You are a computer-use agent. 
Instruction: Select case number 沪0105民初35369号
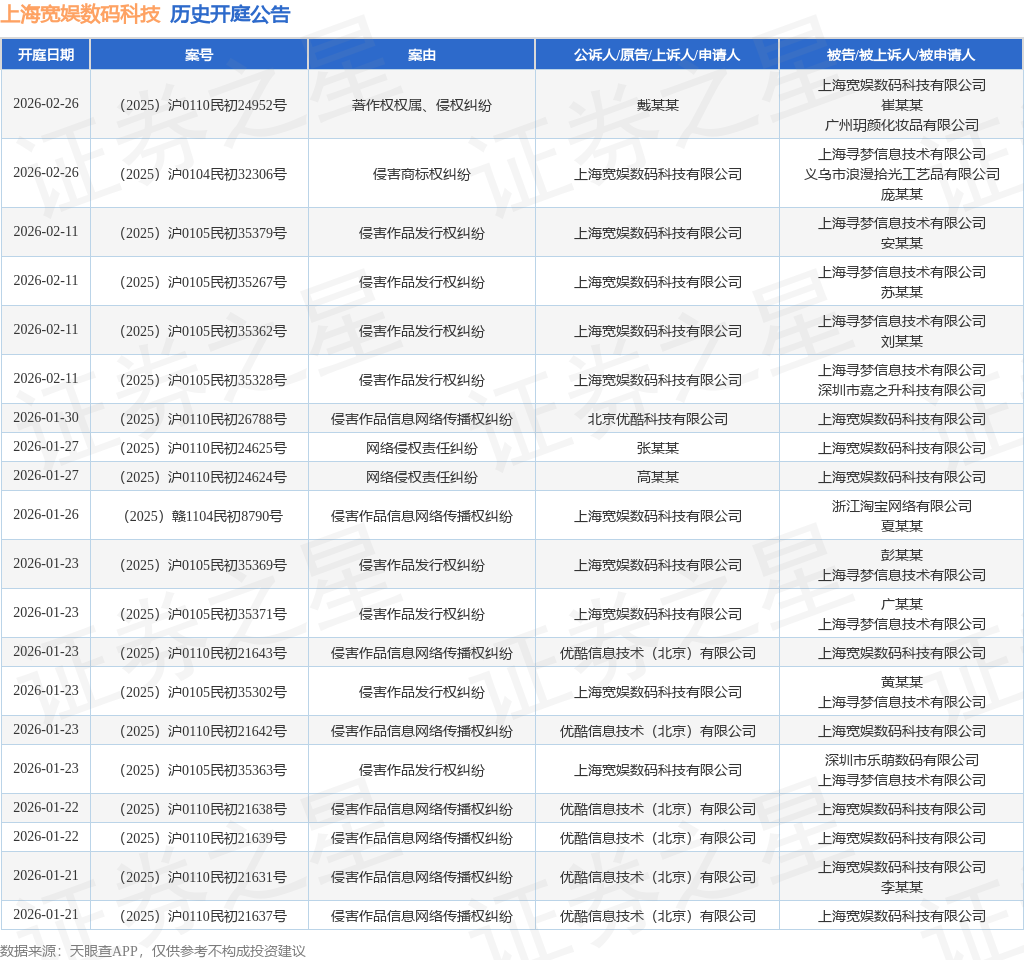coord(227,565)
